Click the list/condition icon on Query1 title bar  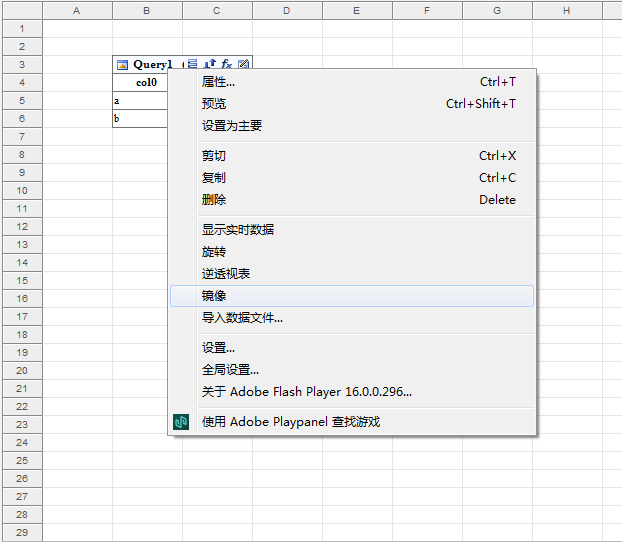(x=192, y=63)
